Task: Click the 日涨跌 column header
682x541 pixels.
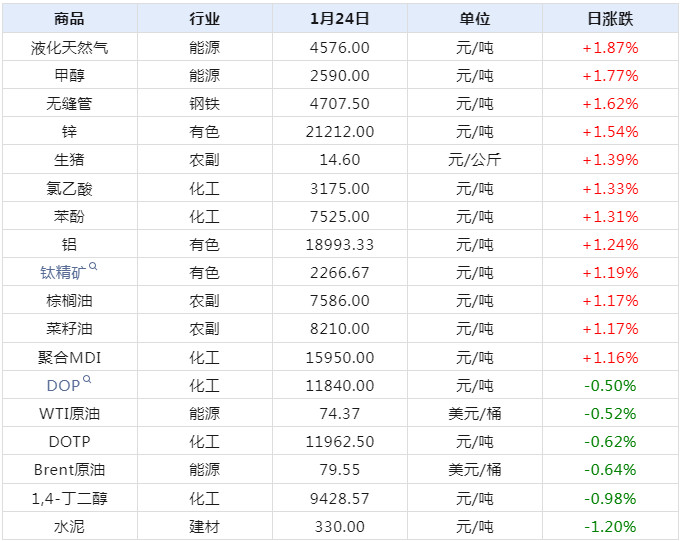Action: [610, 18]
